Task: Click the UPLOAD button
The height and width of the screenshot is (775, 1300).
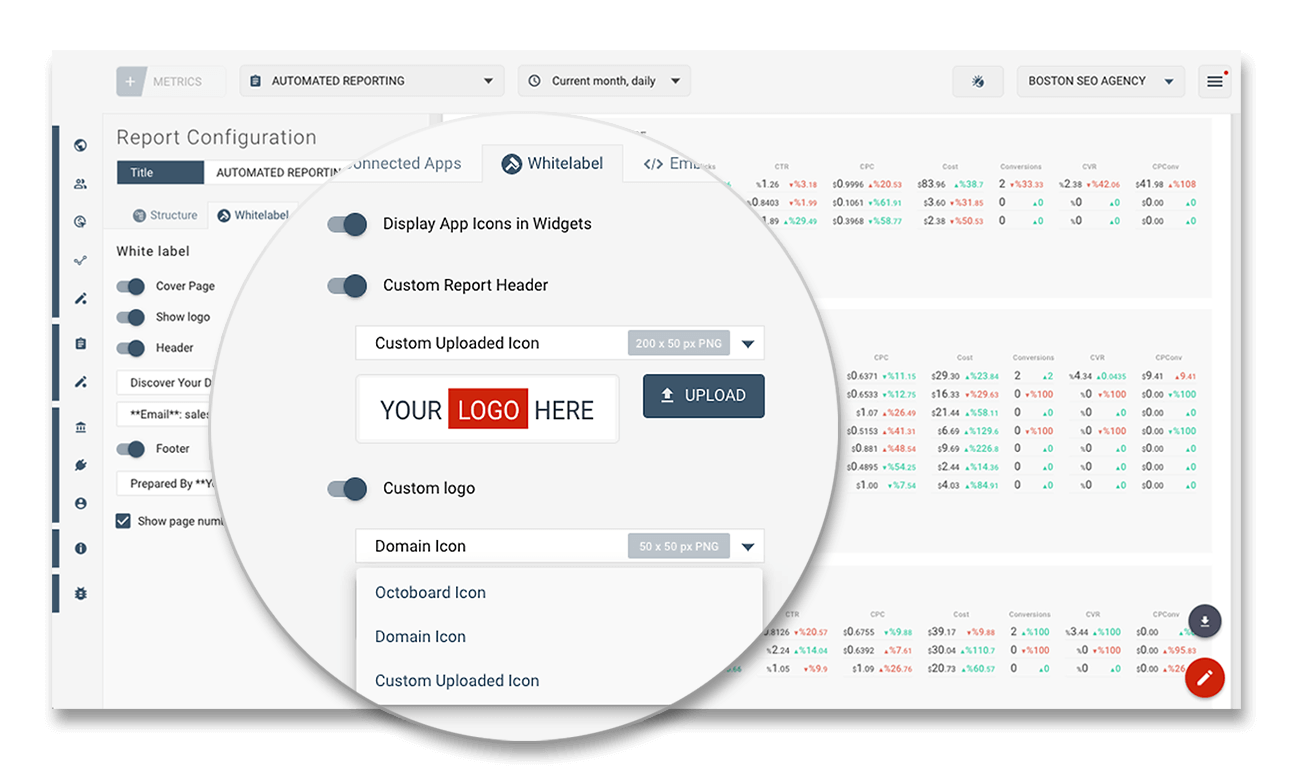Action: [x=703, y=395]
